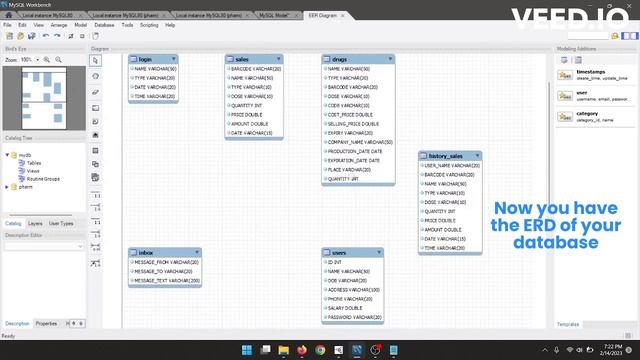Collapse the history_sales table columns
The image size is (640, 360).
[477, 156]
